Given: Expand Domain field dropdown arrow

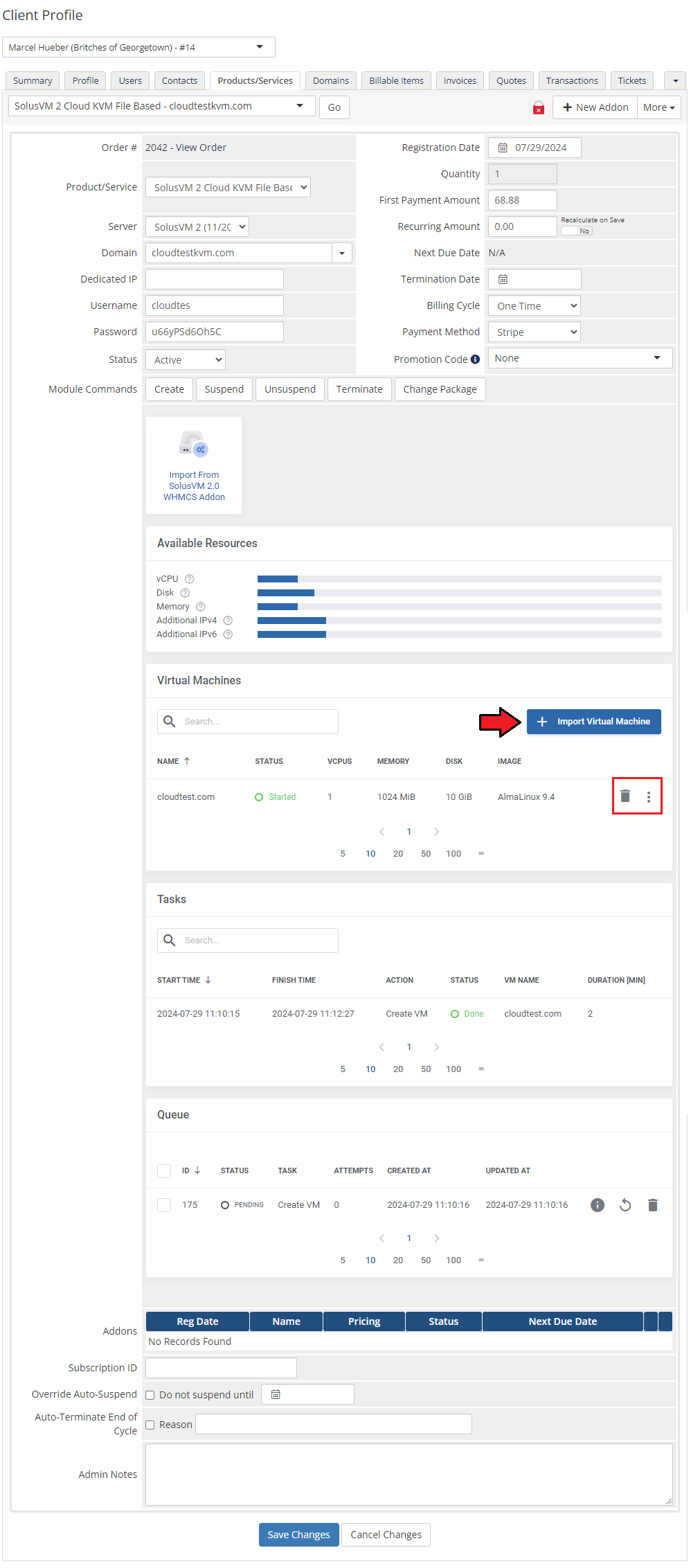Looking at the screenshot, I should [342, 253].
